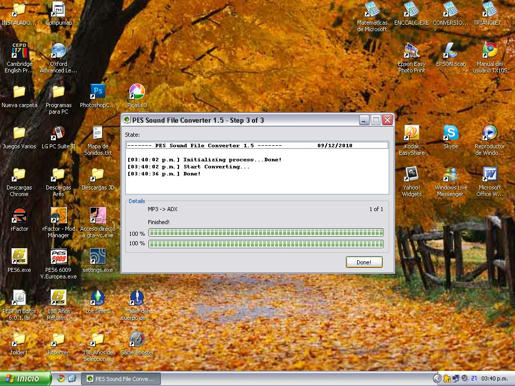Viewport: 515px width, 386px height.
Task: Open the Programas para PC folder
Action: click(x=58, y=100)
